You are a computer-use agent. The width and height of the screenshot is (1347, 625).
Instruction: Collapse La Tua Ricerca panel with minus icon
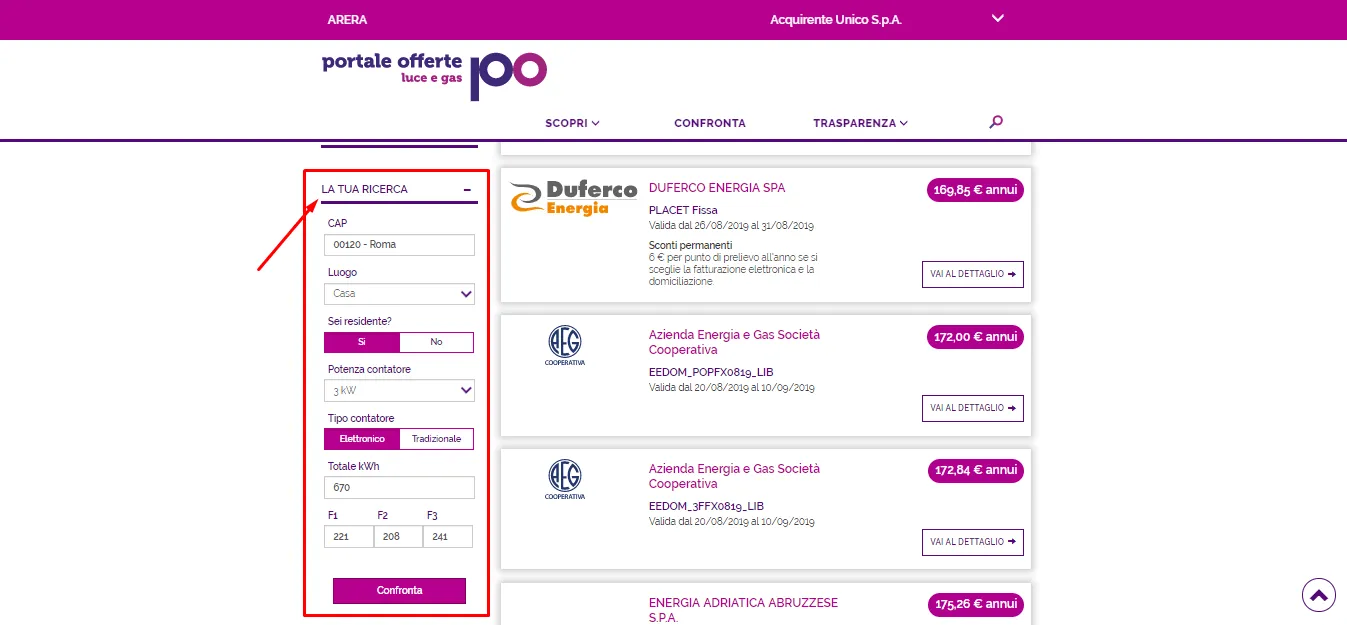click(x=467, y=189)
